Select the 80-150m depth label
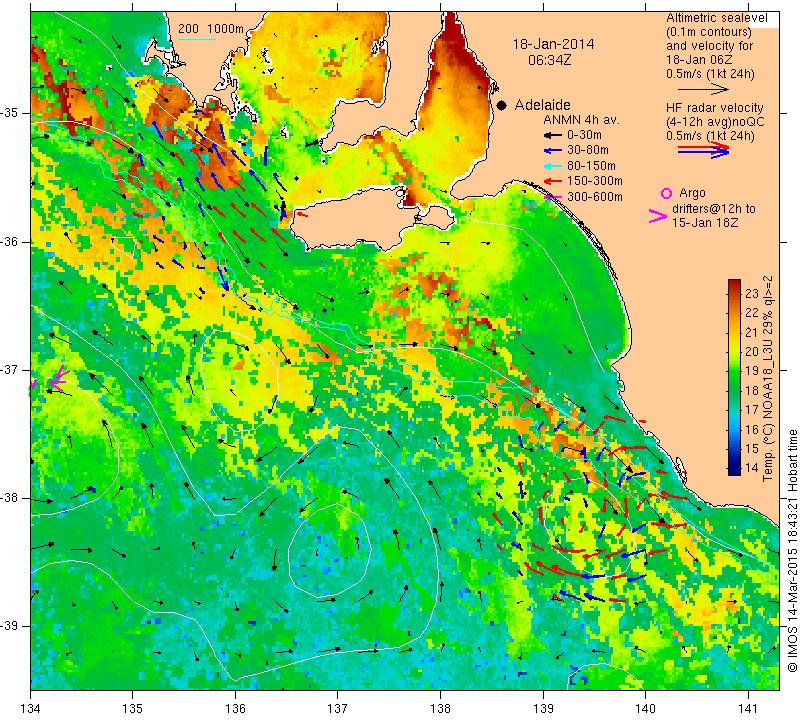Image resolution: width=800 pixels, height=720 pixels. pyautogui.click(x=591, y=166)
